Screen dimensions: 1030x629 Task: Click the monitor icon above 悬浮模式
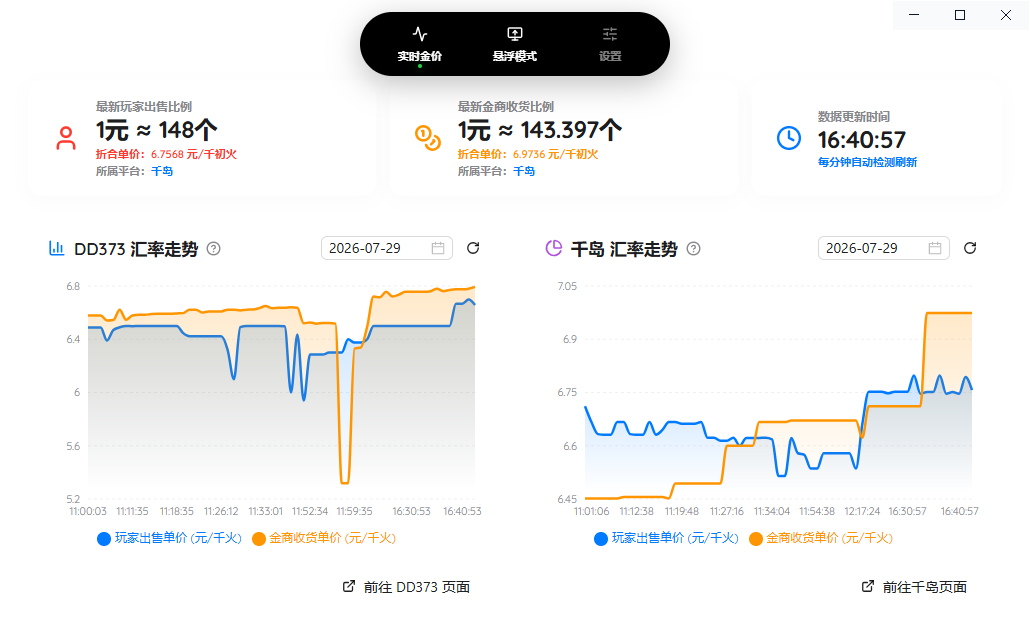point(515,33)
